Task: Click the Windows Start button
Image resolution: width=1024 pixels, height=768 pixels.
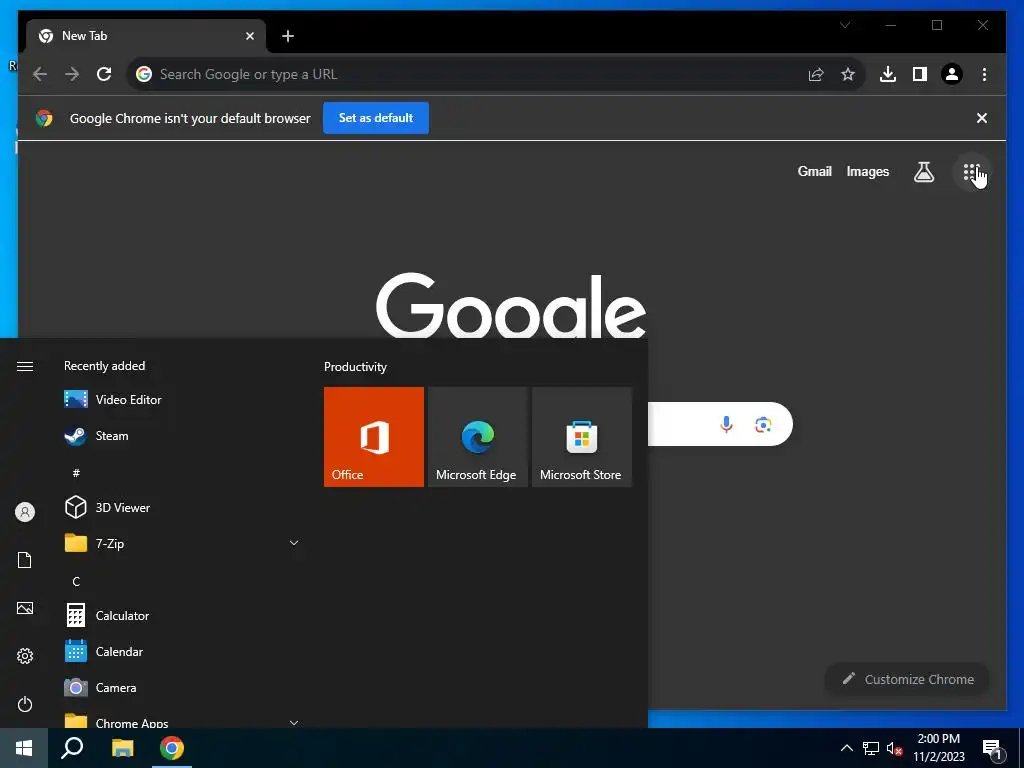Action: pyautogui.click(x=24, y=748)
